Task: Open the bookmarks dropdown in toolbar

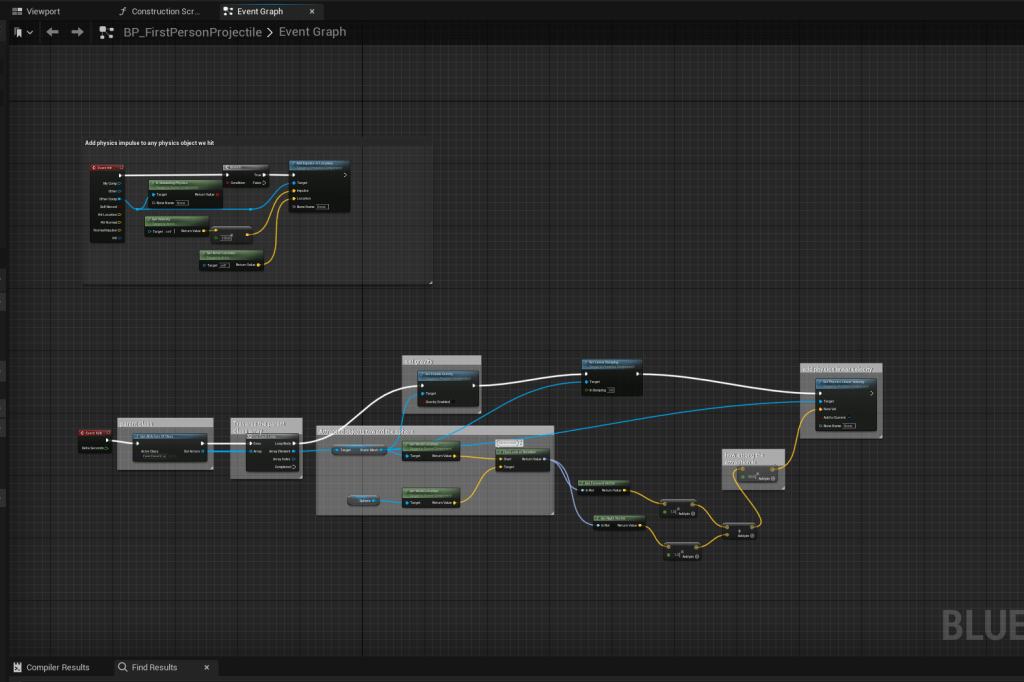Action: (x=24, y=32)
